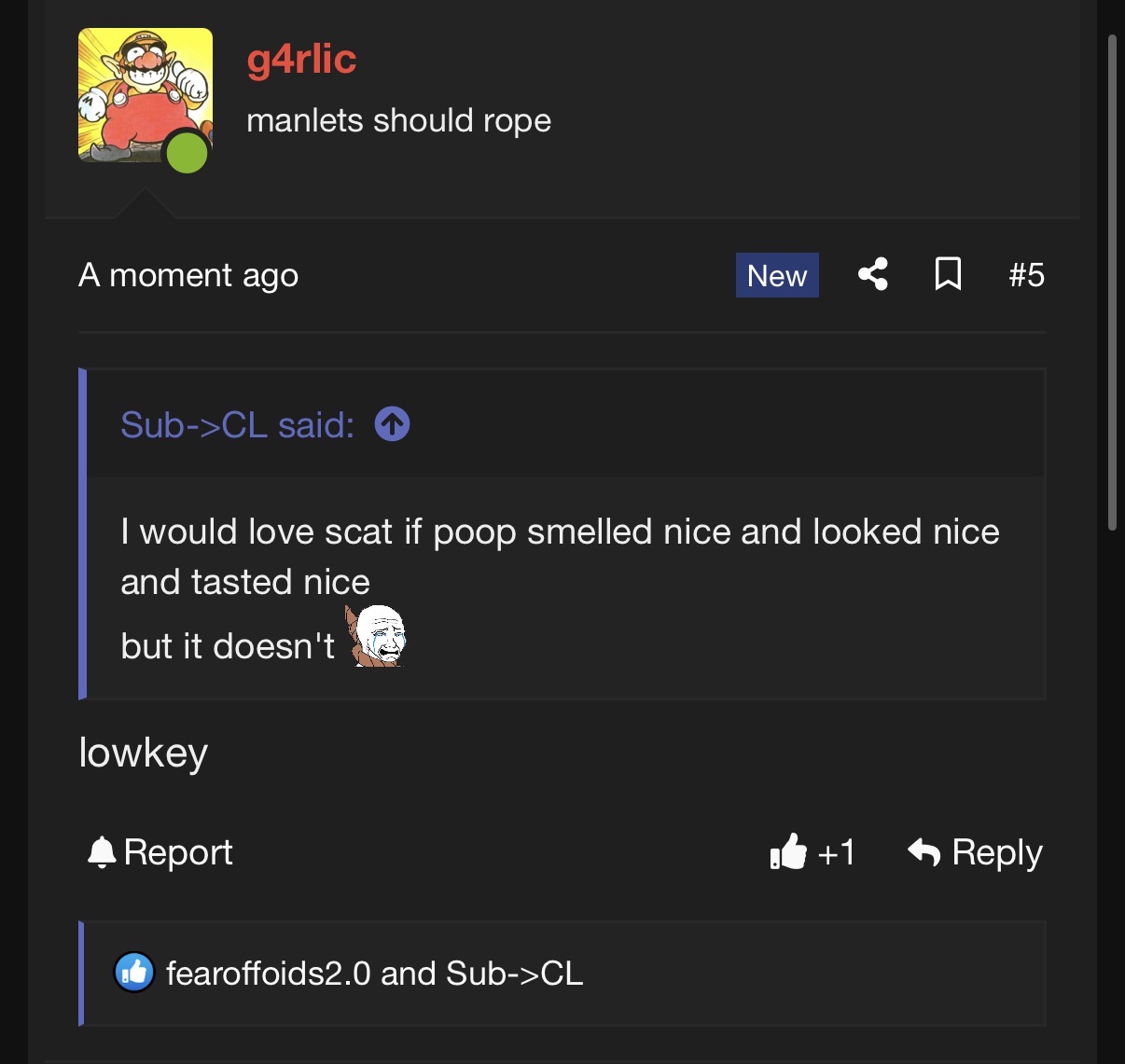Click the thumbs-up +1 icon
1125x1064 pixels.
[787, 851]
